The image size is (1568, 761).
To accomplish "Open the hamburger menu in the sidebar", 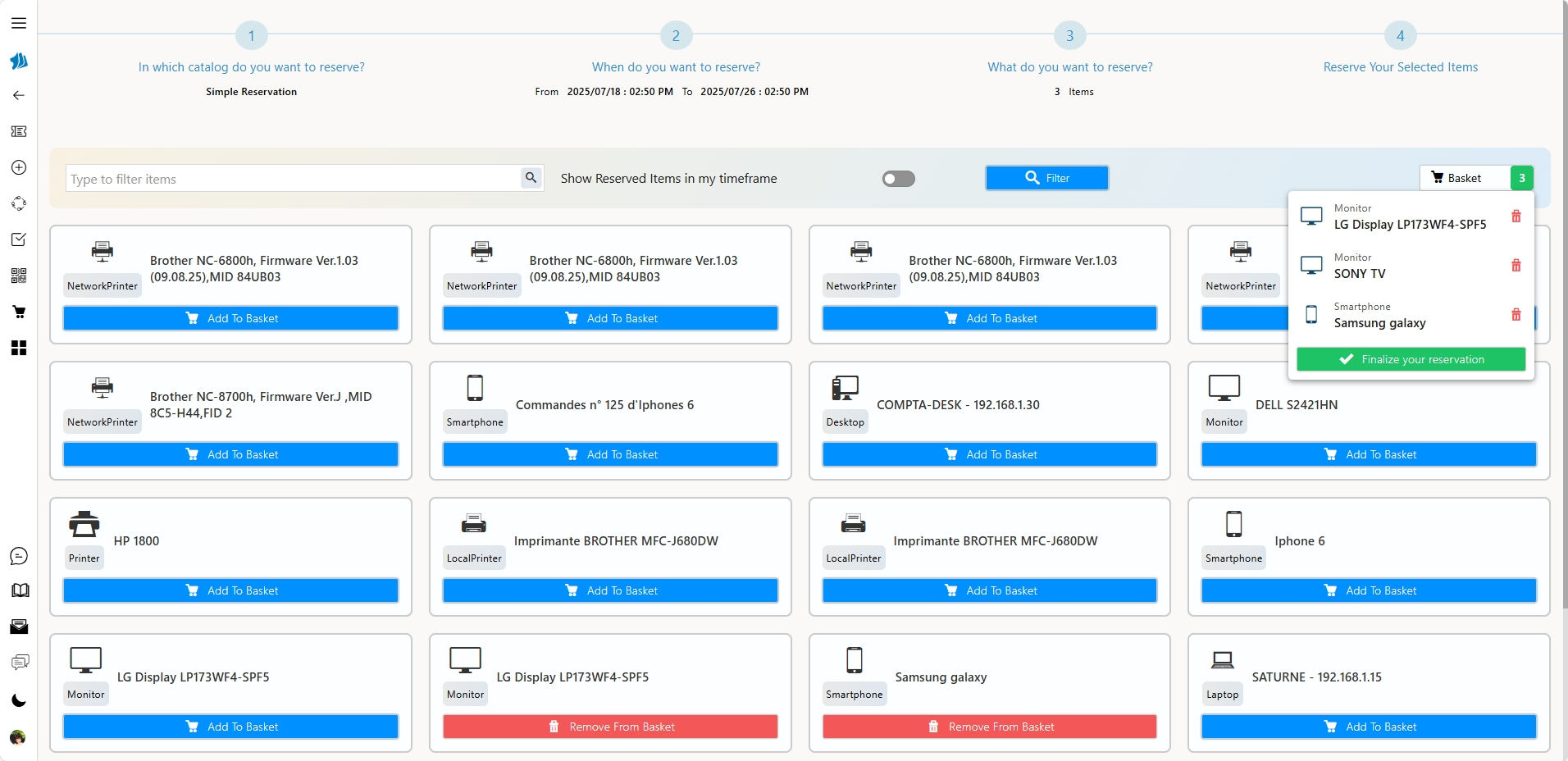I will [19, 23].
